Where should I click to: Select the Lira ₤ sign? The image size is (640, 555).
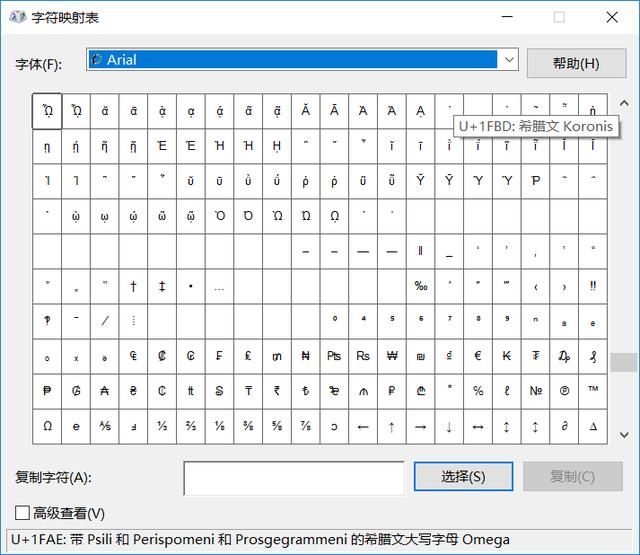click(248, 356)
